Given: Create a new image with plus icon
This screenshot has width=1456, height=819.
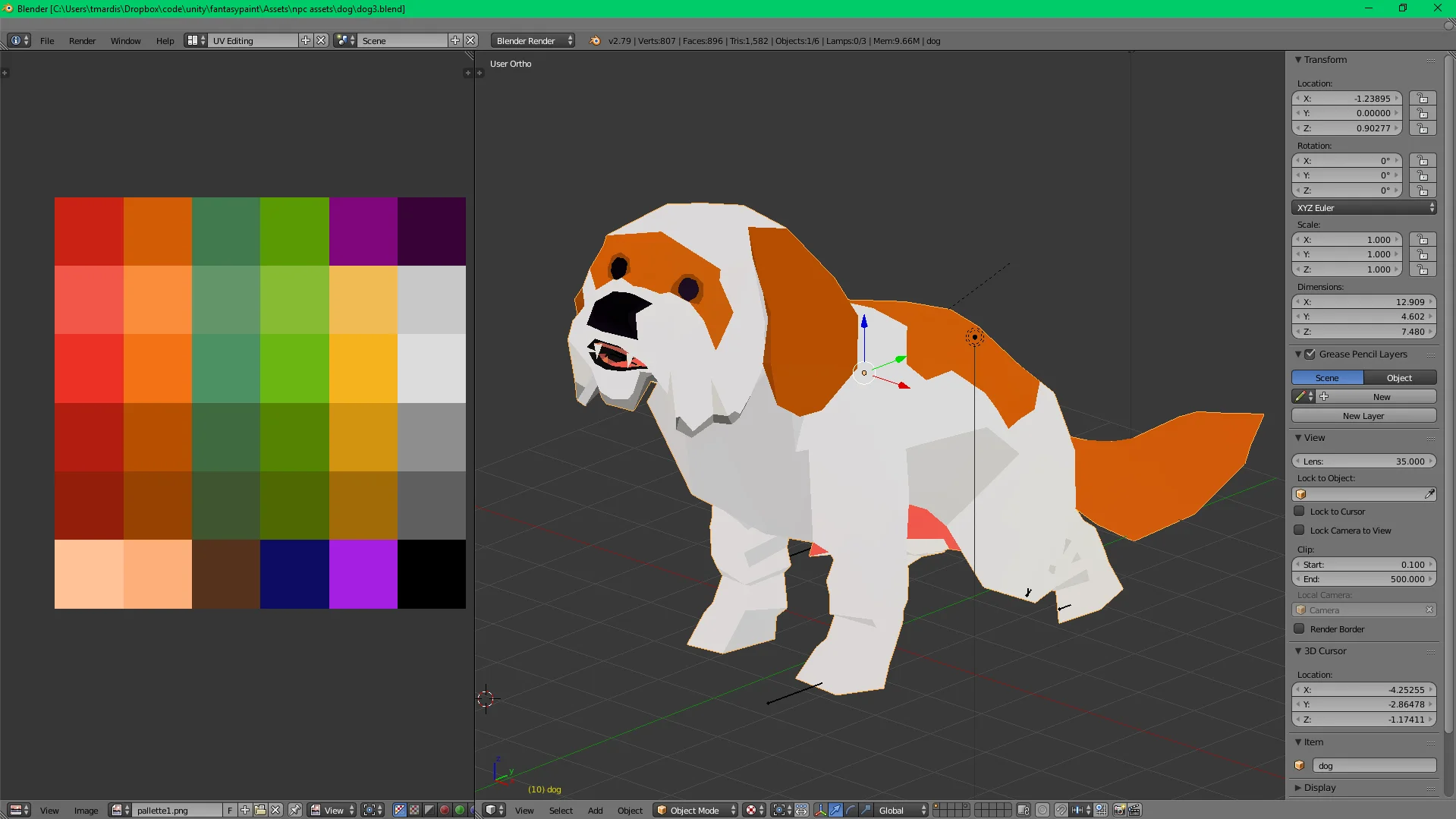Looking at the screenshot, I should (x=245, y=810).
